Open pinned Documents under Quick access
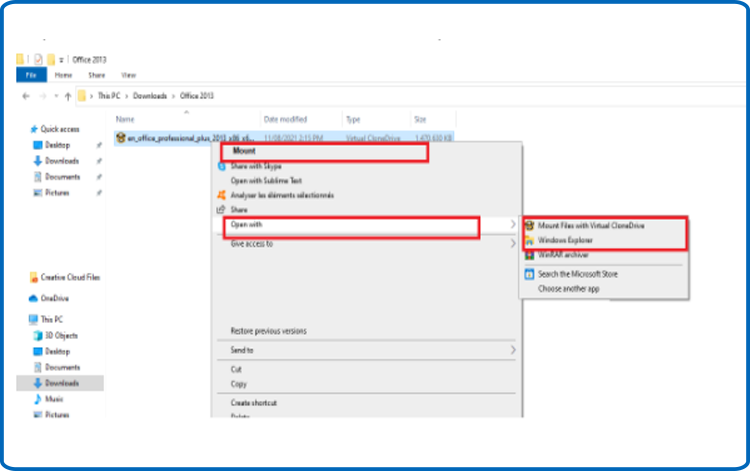Viewport: 750px width, 471px height. 63,177
